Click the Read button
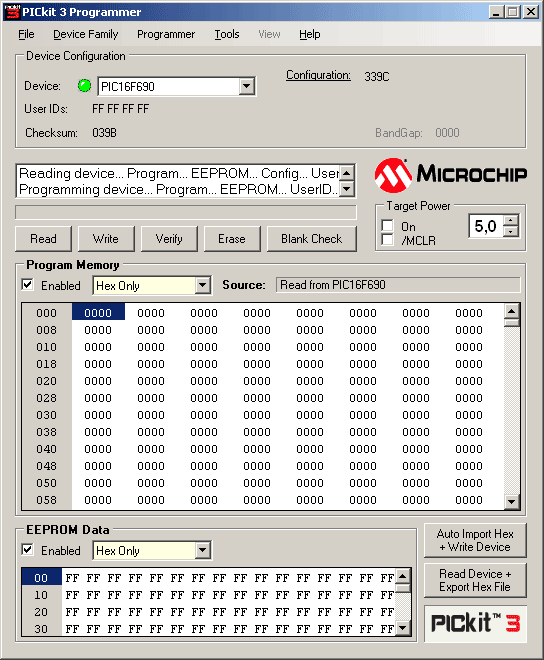The image size is (544, 660). [43, 239]
